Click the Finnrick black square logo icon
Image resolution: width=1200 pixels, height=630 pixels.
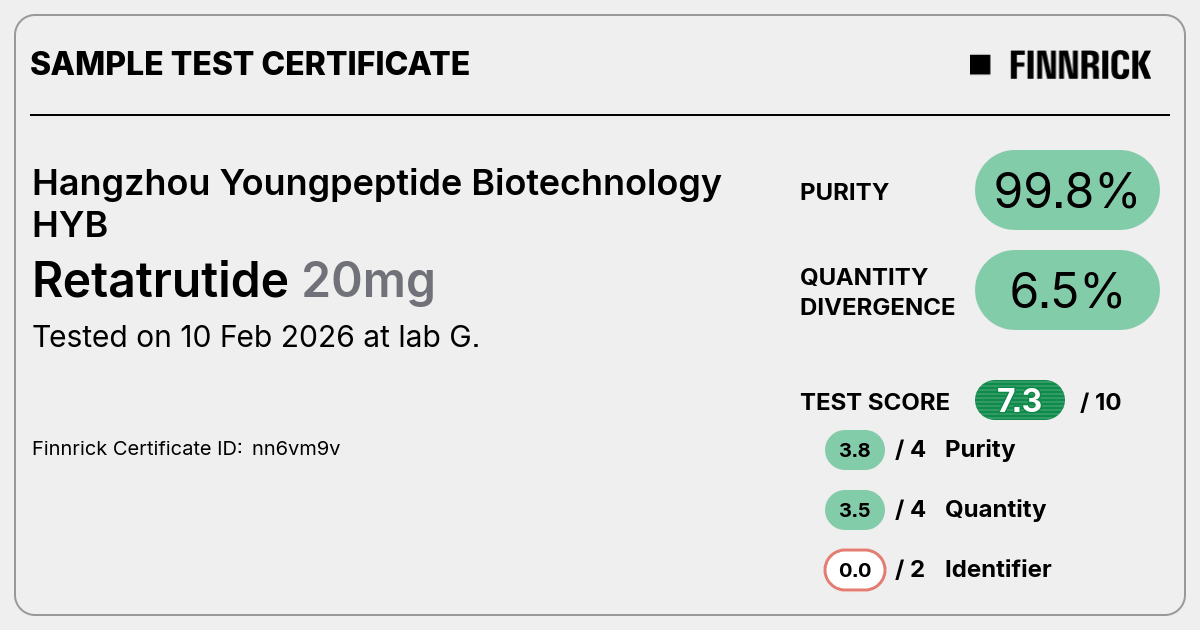980,65
